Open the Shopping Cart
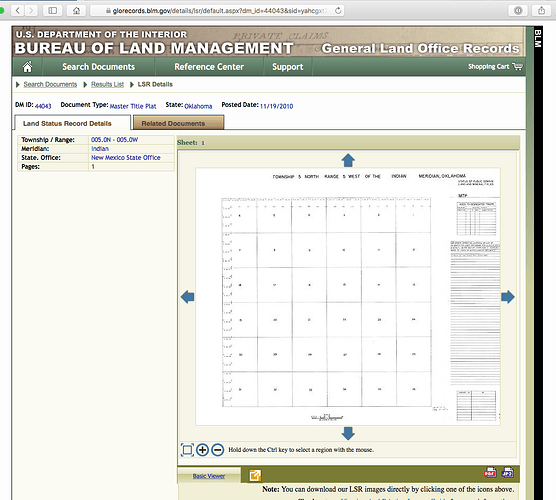The image size is (556, 500). (x=495, y=67)
